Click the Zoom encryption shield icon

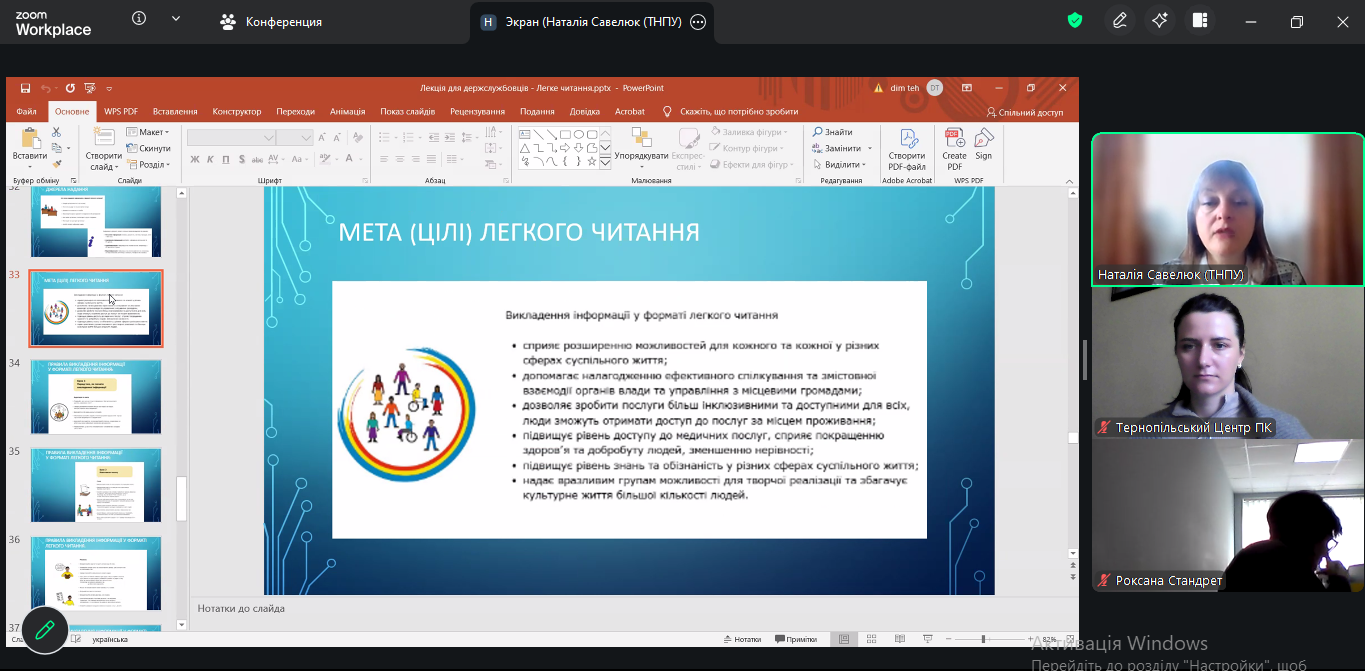[x=1075, y=21]
